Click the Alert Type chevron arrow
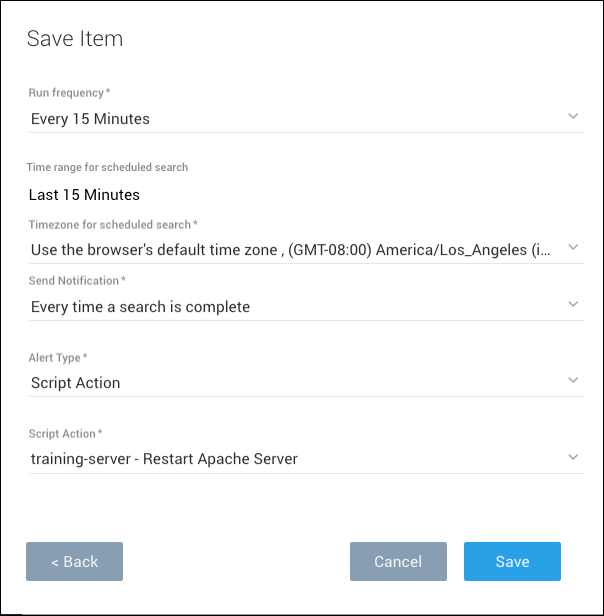604x616 pixels. (573, 381)
